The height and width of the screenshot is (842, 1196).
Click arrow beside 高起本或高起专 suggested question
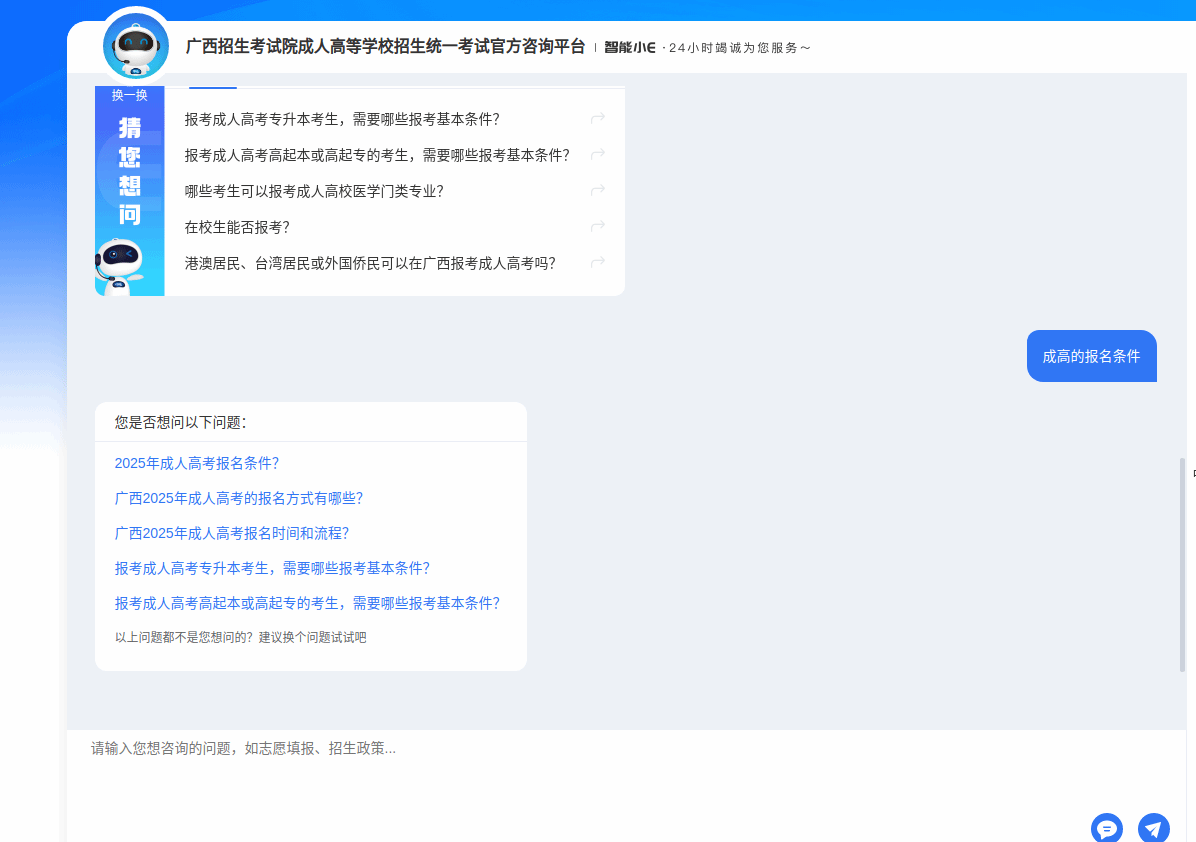click(598, 155)
